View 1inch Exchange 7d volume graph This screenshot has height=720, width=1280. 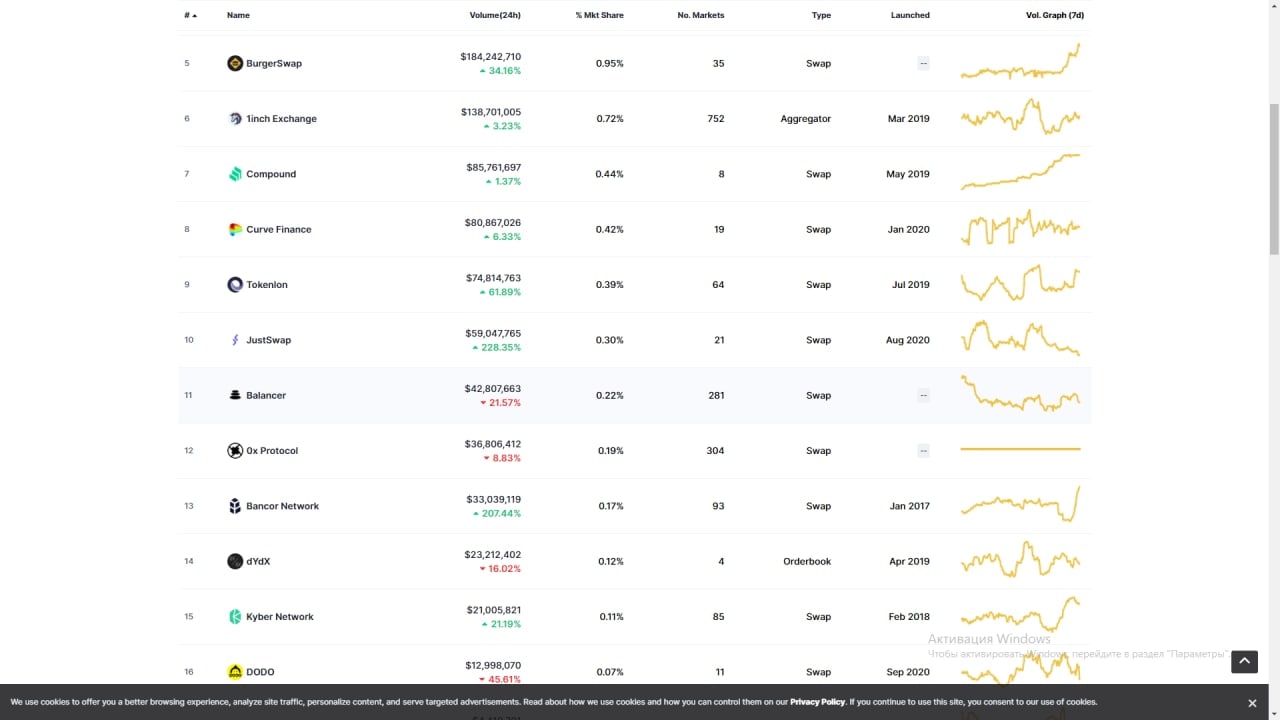[1020, 118]
